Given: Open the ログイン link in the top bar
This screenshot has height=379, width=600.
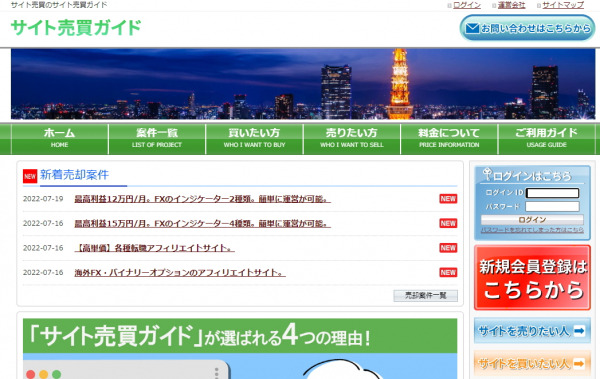Looking at the screenshot, I should (x=467, y=5).
